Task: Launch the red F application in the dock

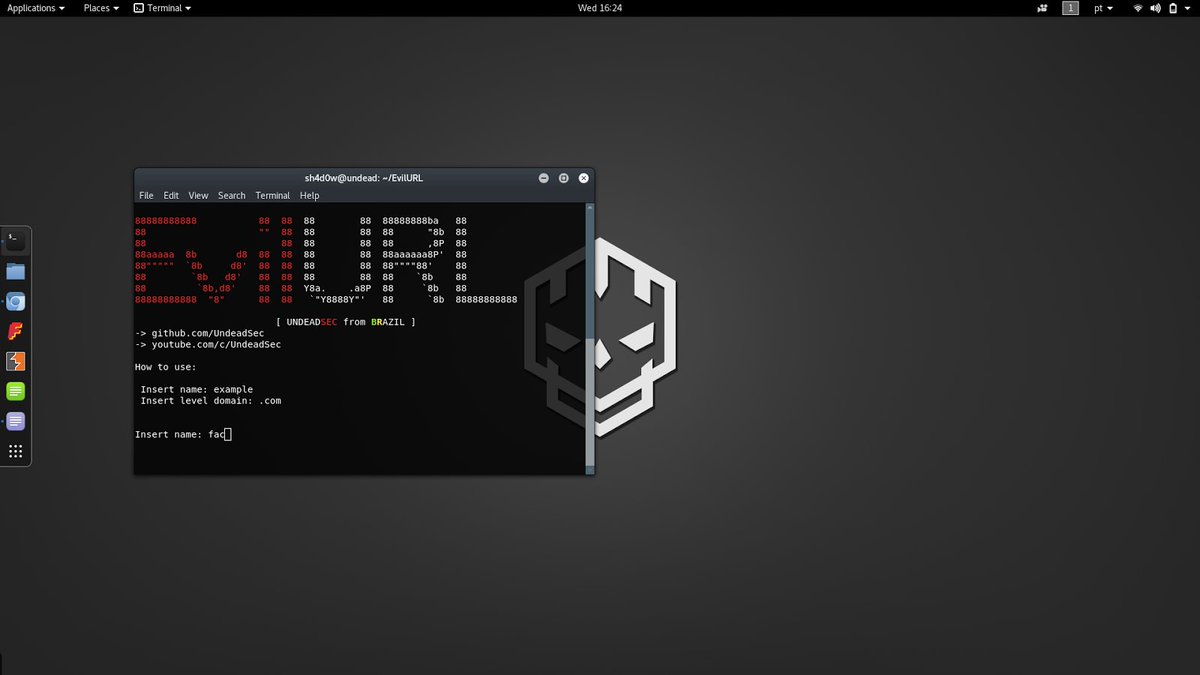Action: pyautogui.click(x=15, y=331)
